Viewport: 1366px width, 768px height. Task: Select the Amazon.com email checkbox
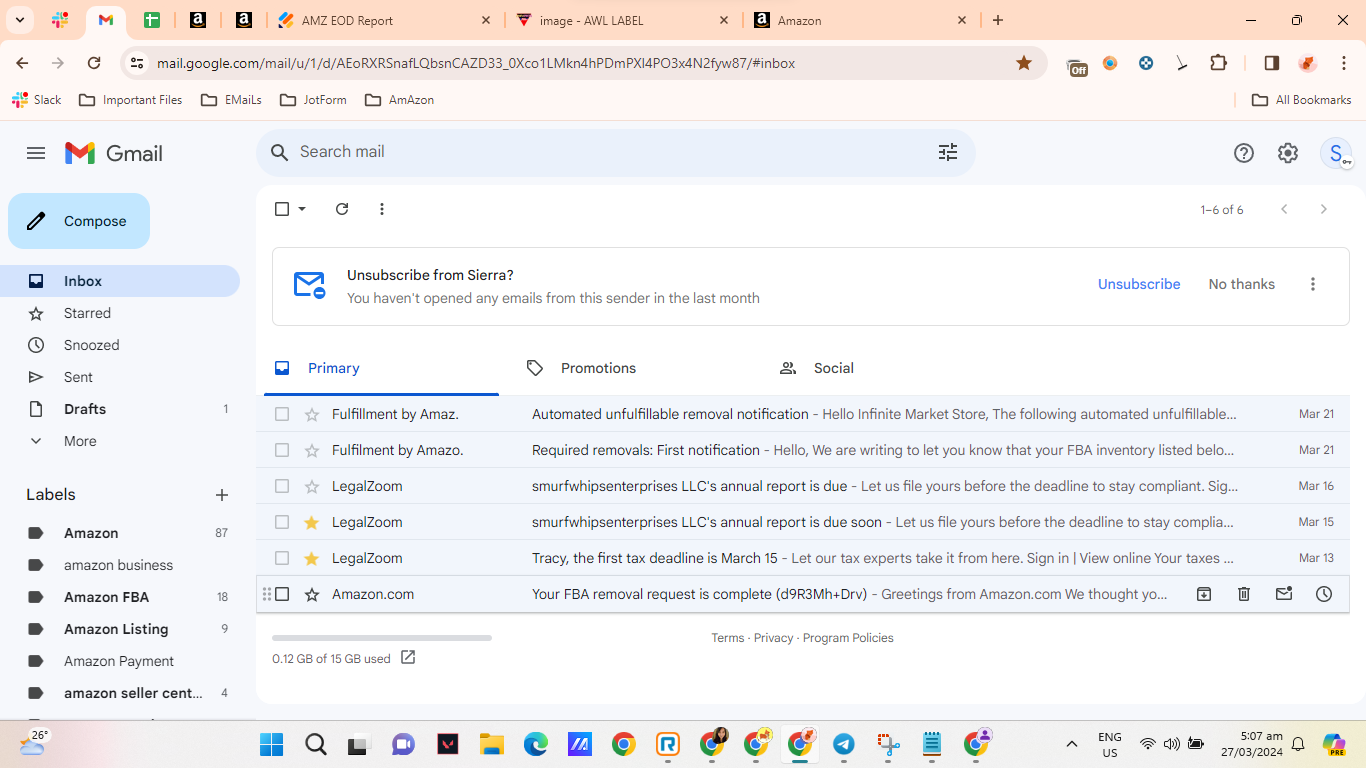[282, 594]
